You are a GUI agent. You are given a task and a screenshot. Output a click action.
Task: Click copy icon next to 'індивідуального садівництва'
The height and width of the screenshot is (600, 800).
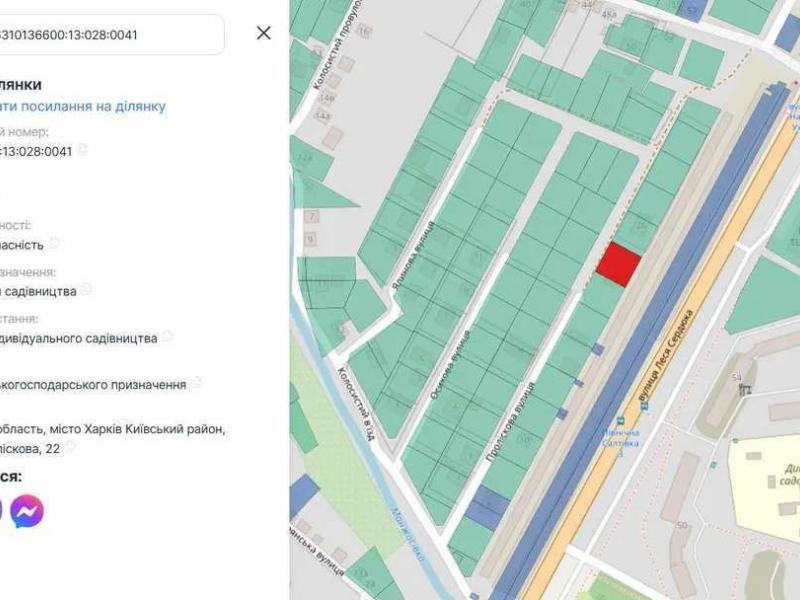click(167, 337)
